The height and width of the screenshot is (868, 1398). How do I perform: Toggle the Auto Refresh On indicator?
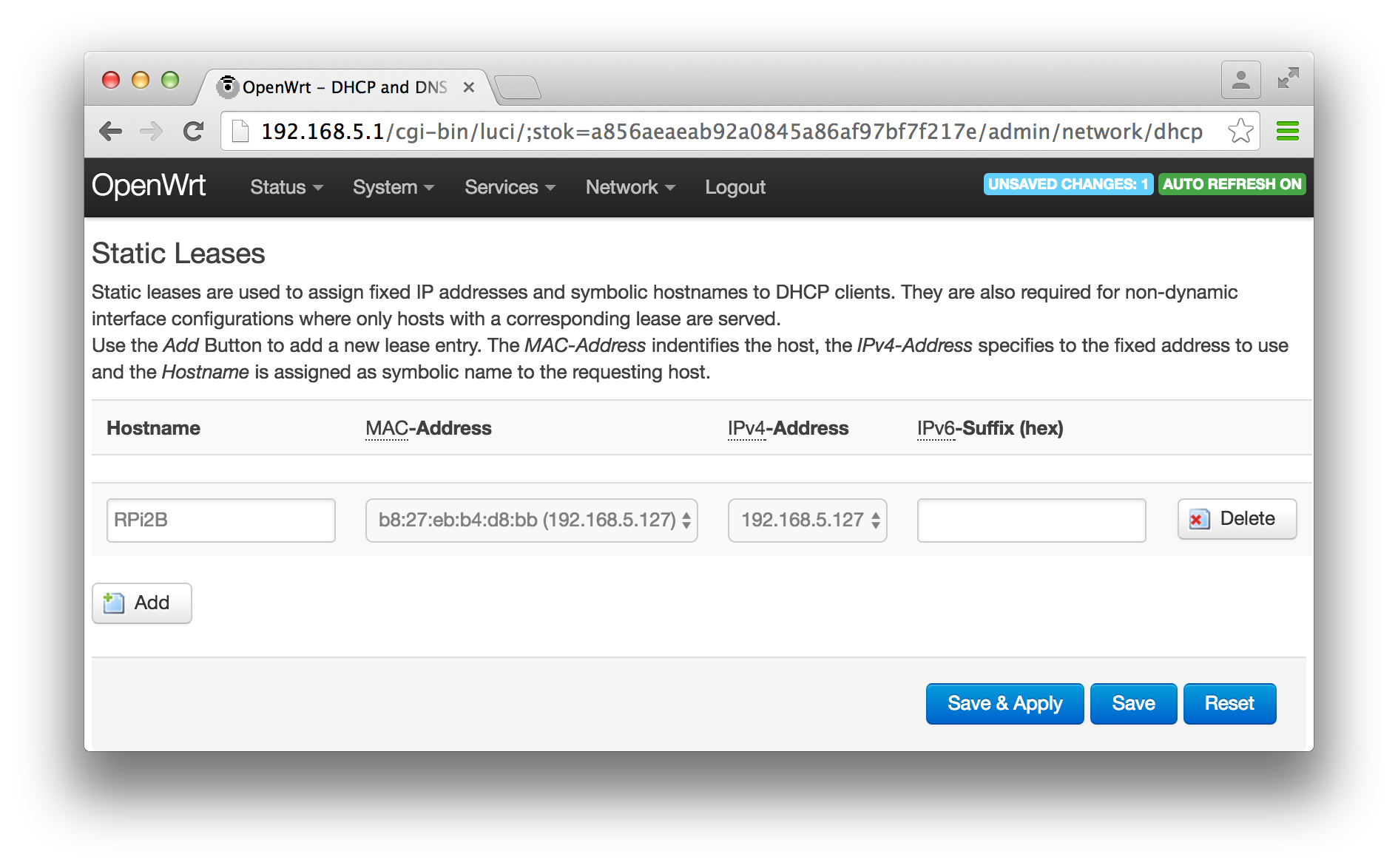(1232, 184)
